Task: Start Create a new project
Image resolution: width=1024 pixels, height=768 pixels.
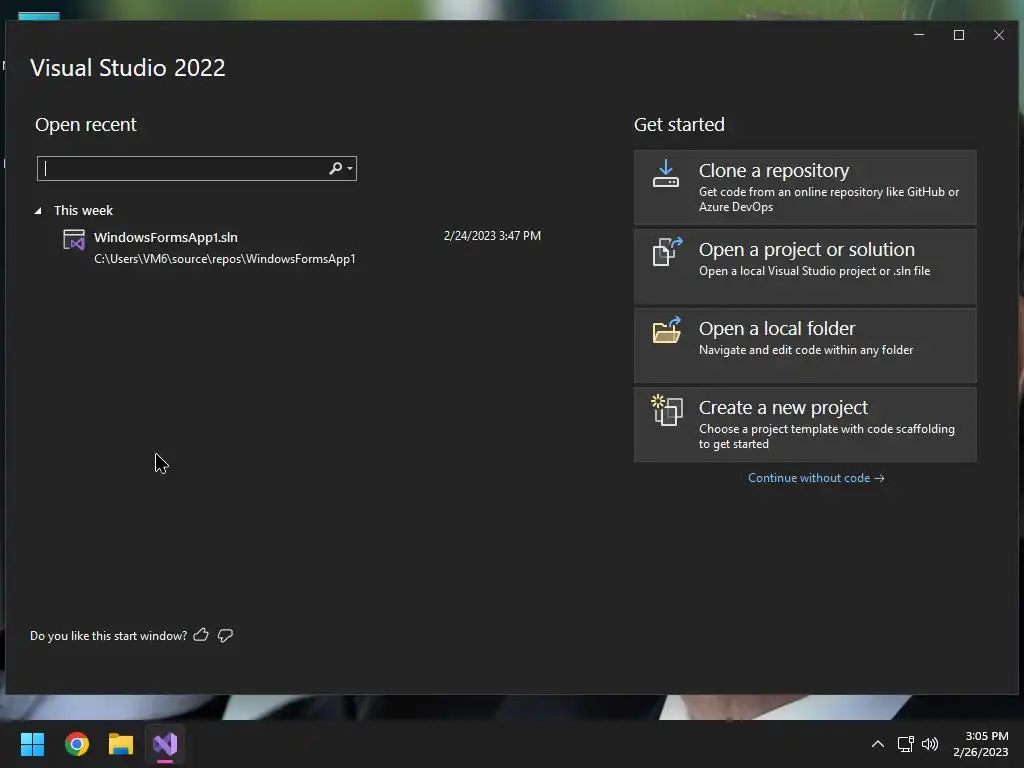Action: 805,424
